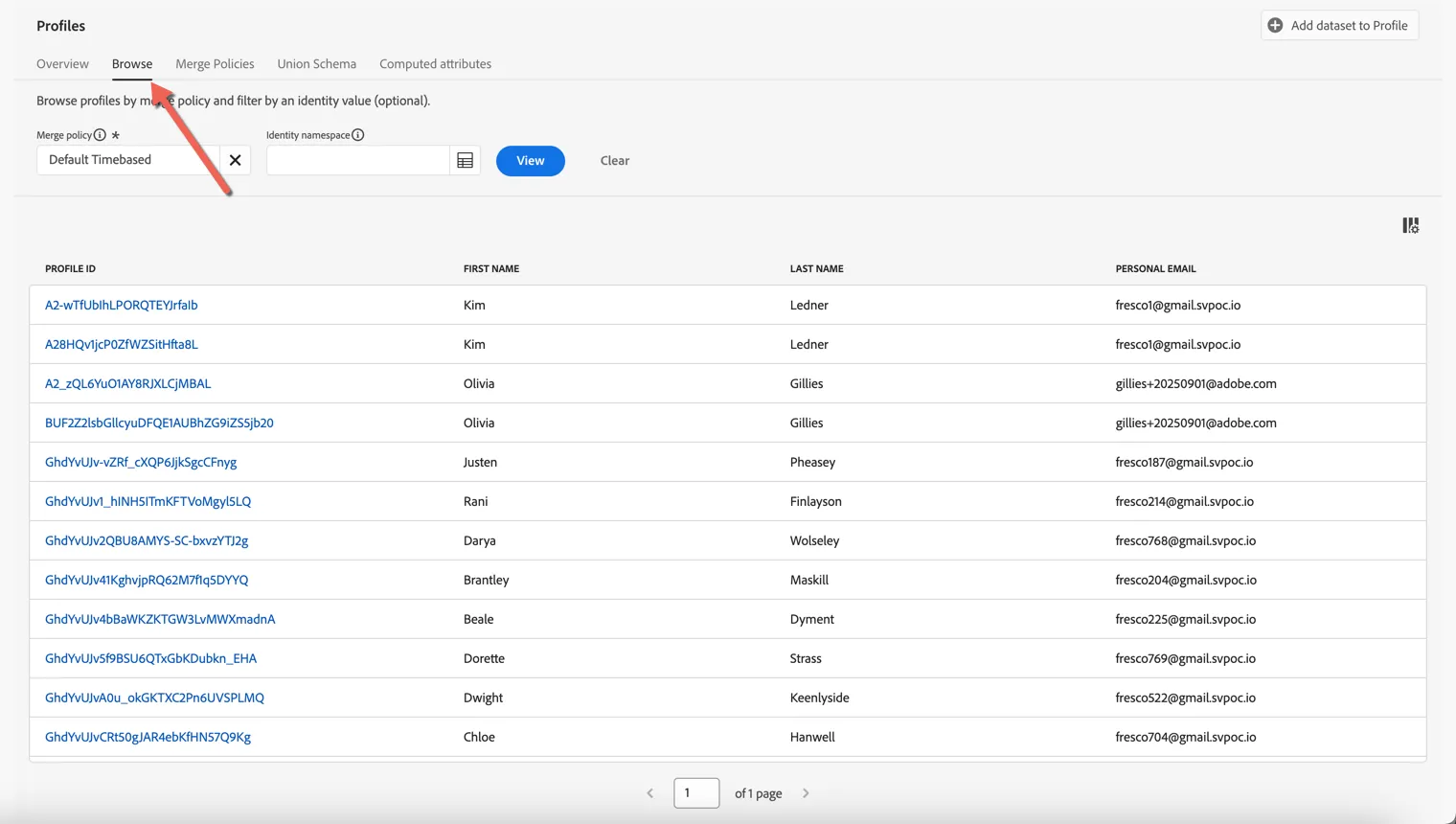The height and width of the screenshot is (824, 1456).
Task: Click email fresco704@gmail.svpoc.io
Action: (x=1186, y=738)
